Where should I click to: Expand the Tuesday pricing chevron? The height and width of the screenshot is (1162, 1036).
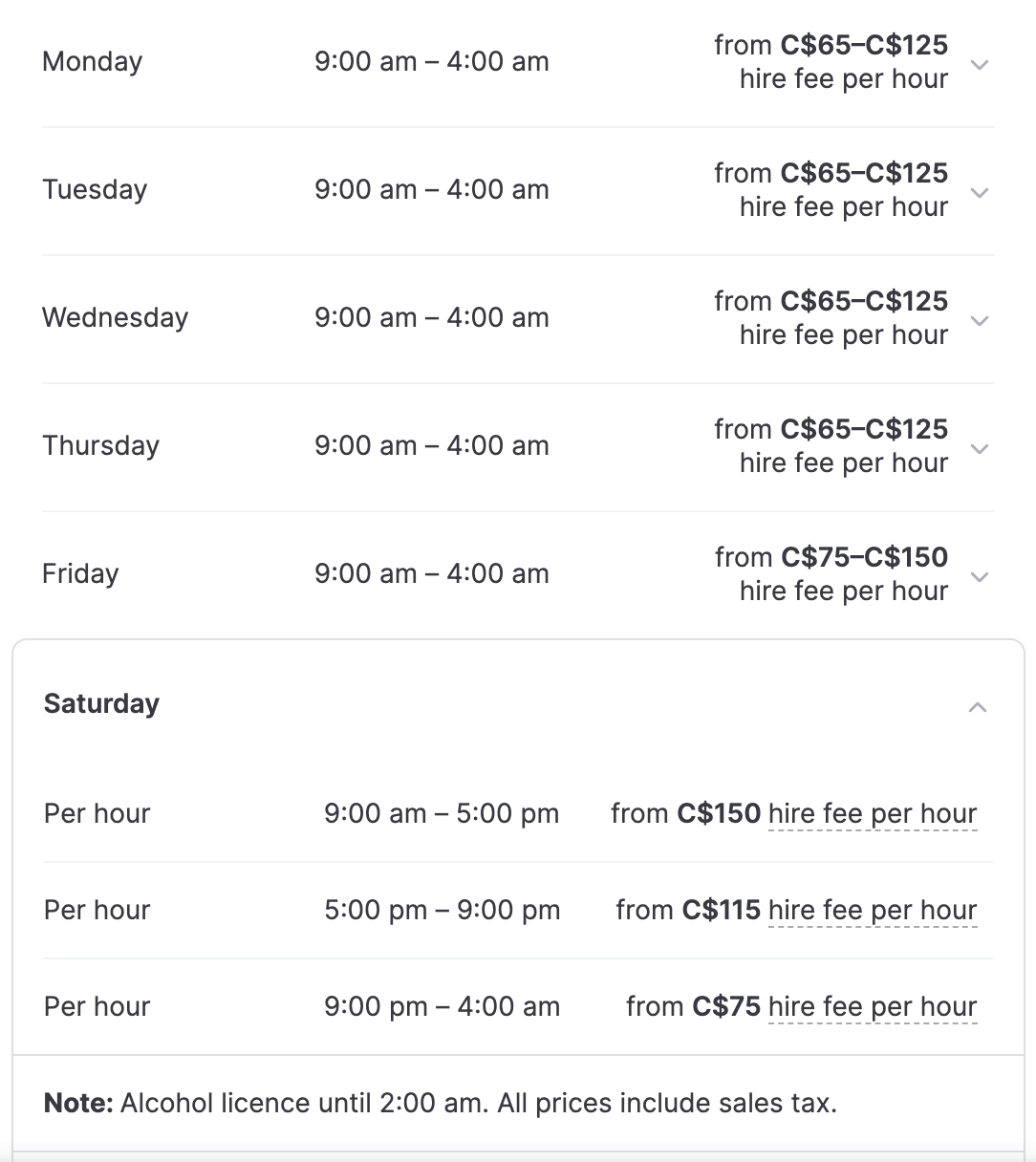(x=979, y=193)
